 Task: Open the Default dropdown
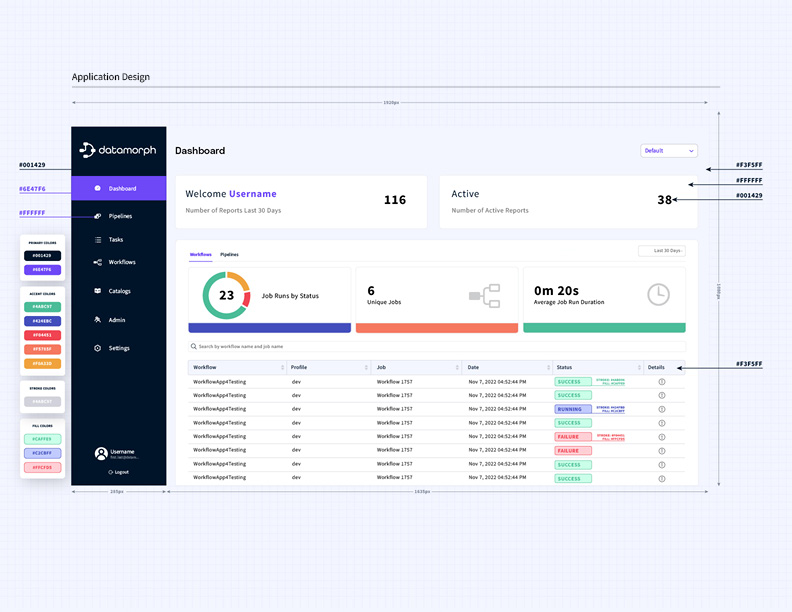(x=669, y=150)
